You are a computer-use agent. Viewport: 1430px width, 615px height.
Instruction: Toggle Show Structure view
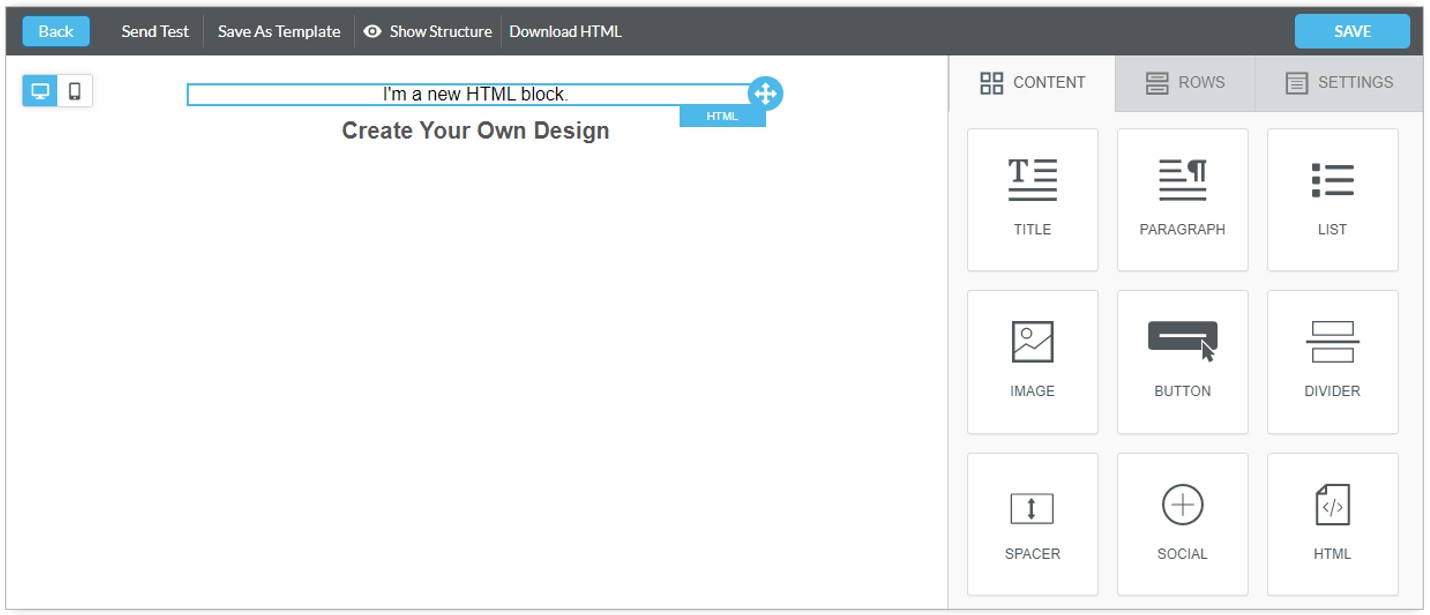(x=427, y=31)
